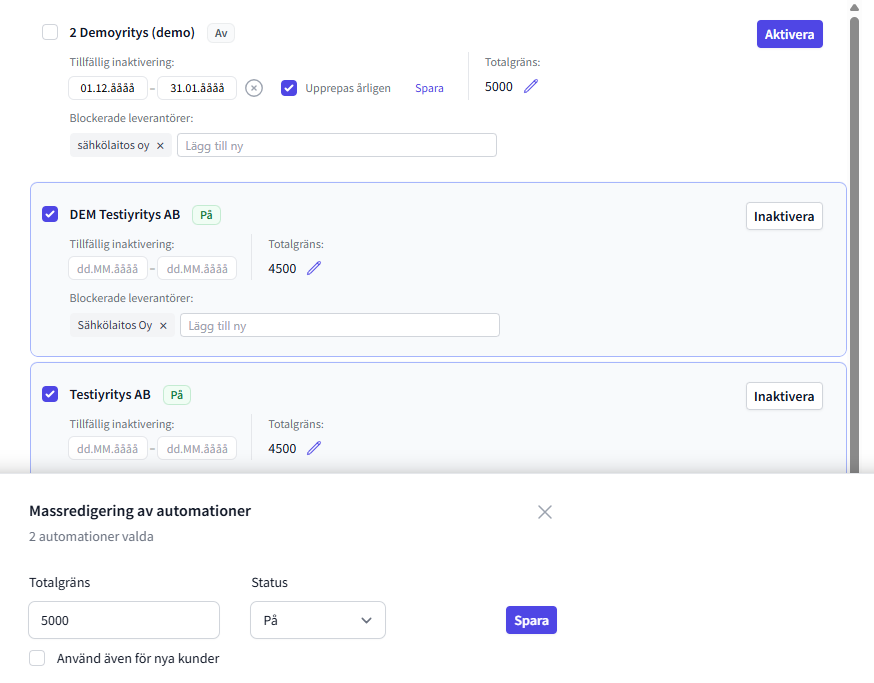Toggle Upprepas årligen checkbox
This screenshot has height=683, width=874.
click(x=289, y=88)
